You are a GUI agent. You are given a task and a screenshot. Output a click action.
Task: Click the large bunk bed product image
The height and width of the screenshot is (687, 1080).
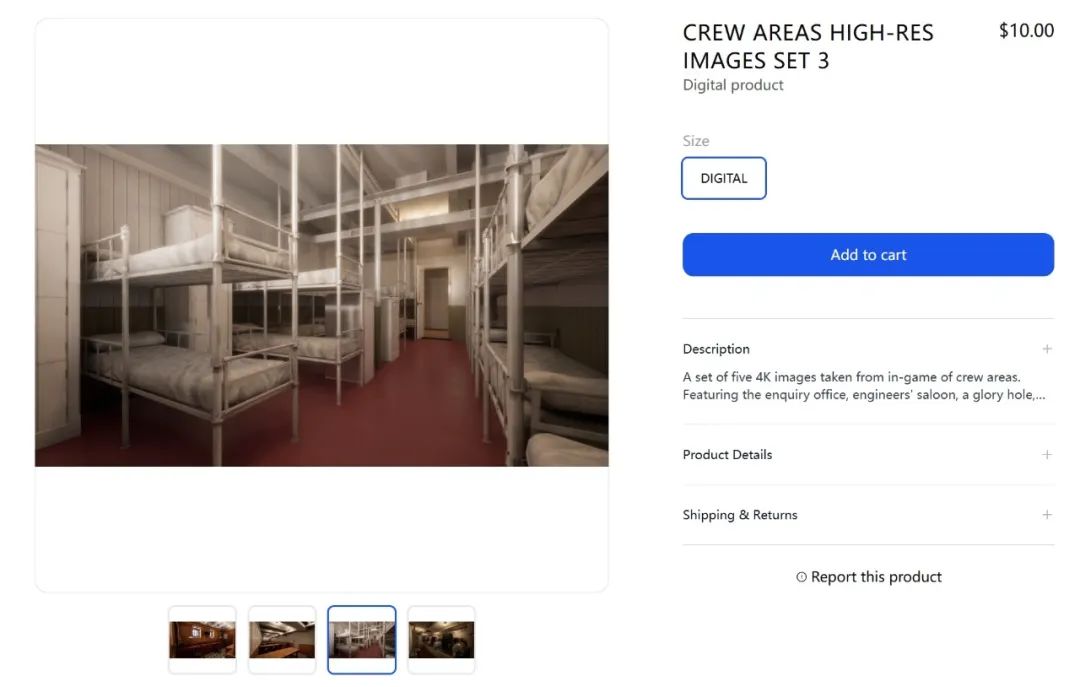[322, 305]
